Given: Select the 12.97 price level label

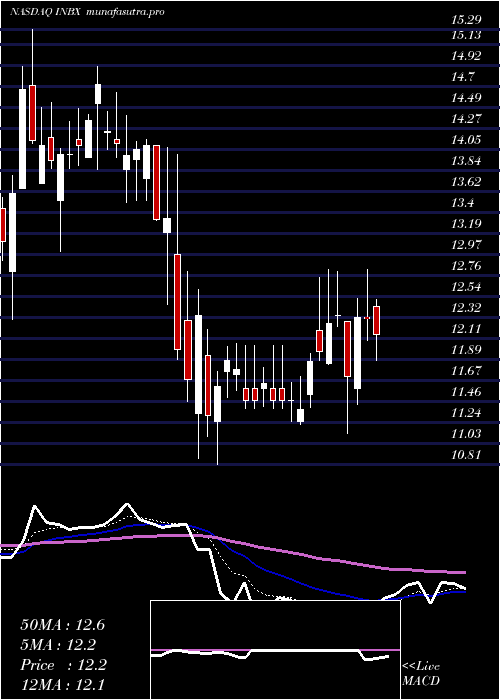Looking at the screenshot, I should 466,245.
